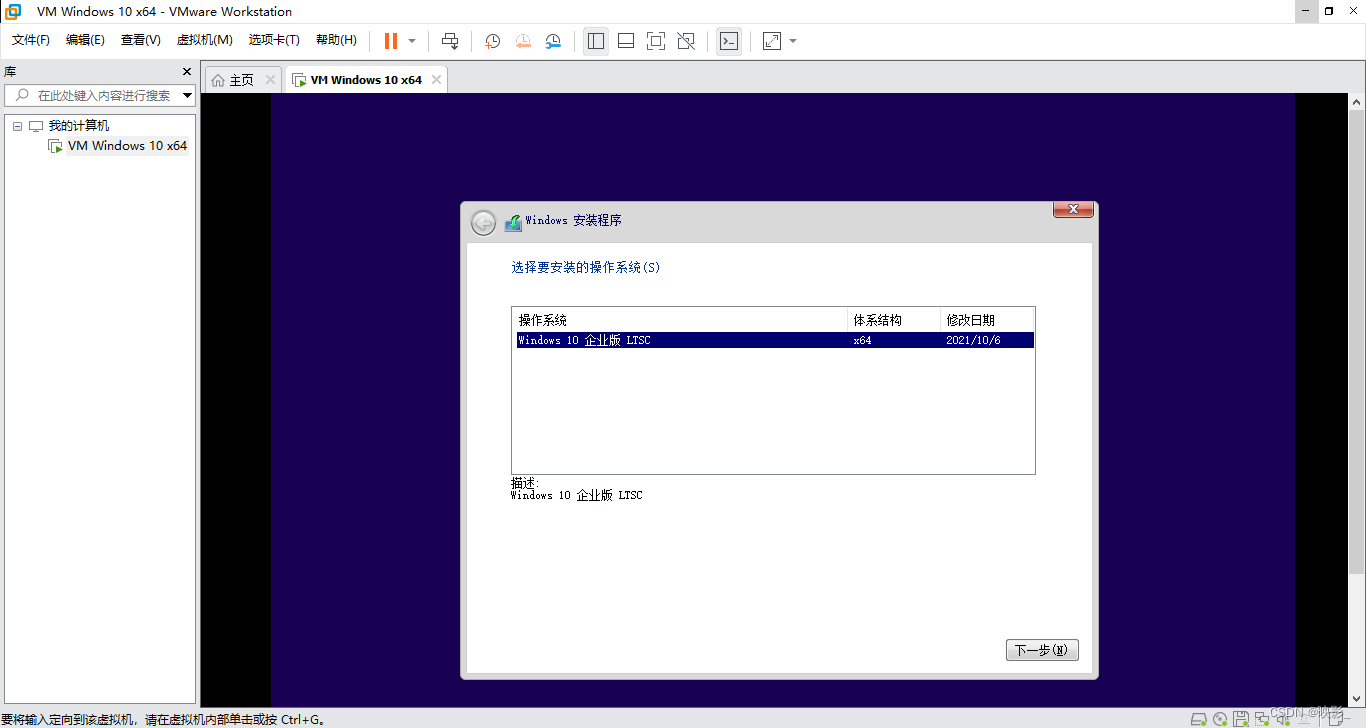Click the CD/DVD drive status icon
The width and height of the screenshot is (1366, 728).
click(1220, 718)
